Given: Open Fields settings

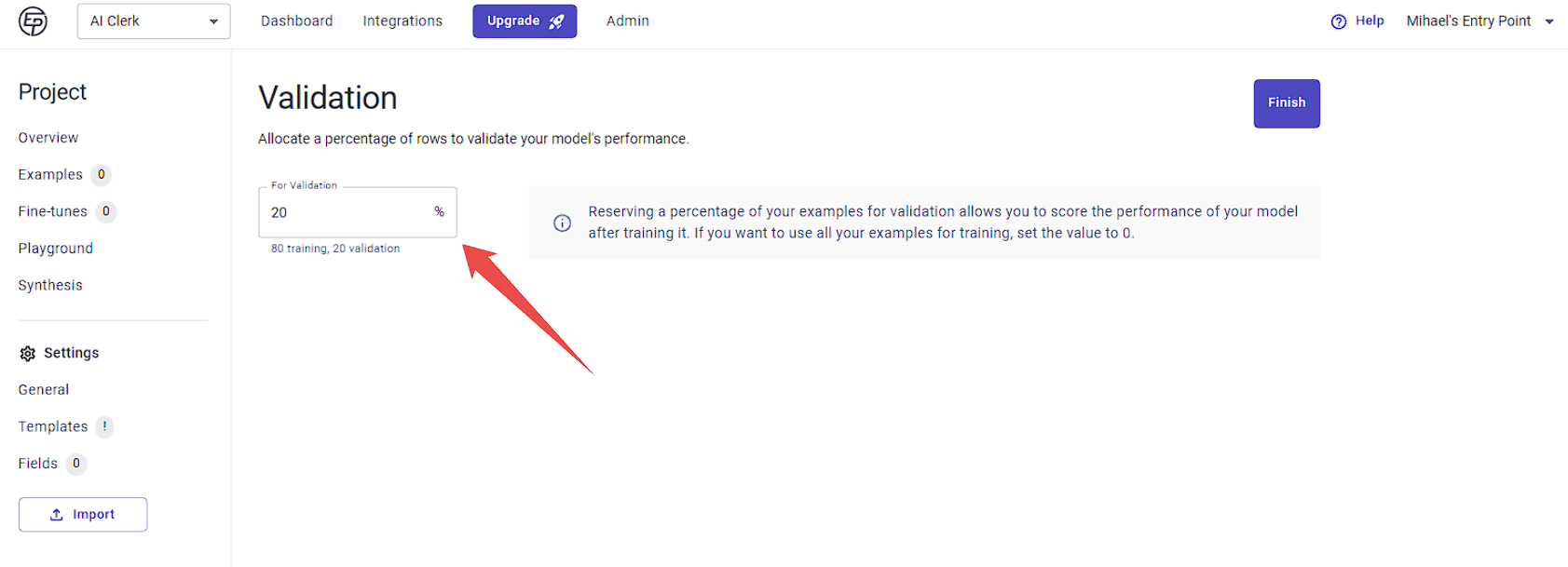Looking at the screenshot, I should [38, 464].
